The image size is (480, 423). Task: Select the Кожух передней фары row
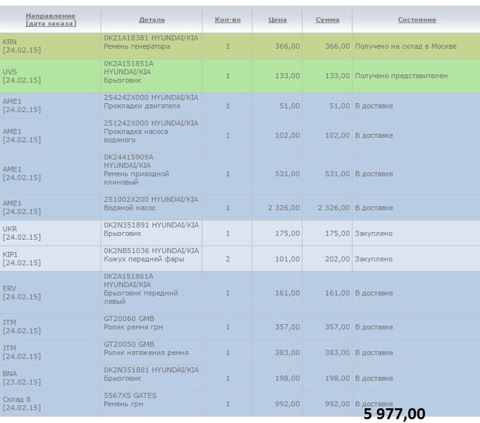tap(240, 259)
